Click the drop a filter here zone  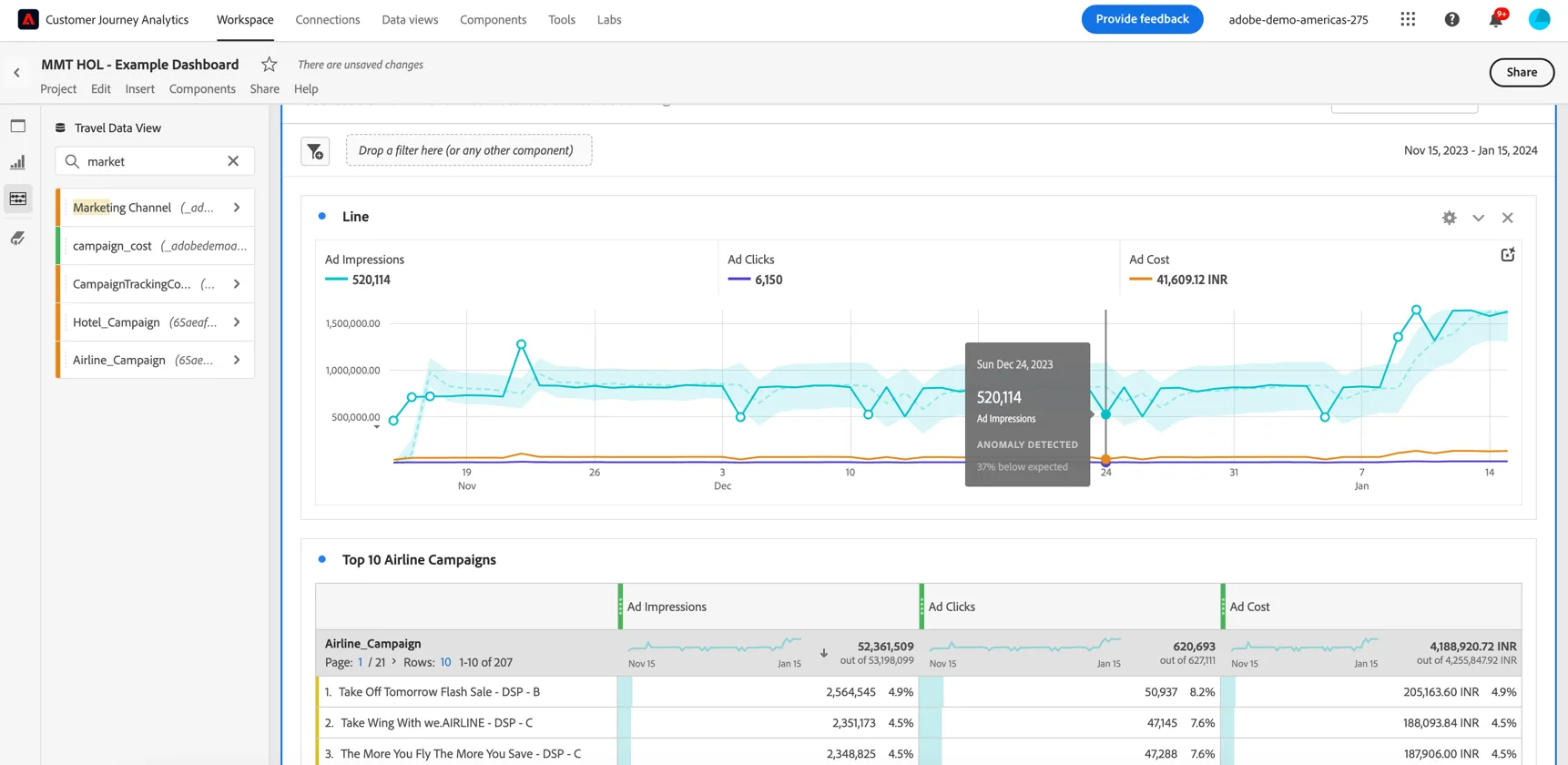(469, 150)
